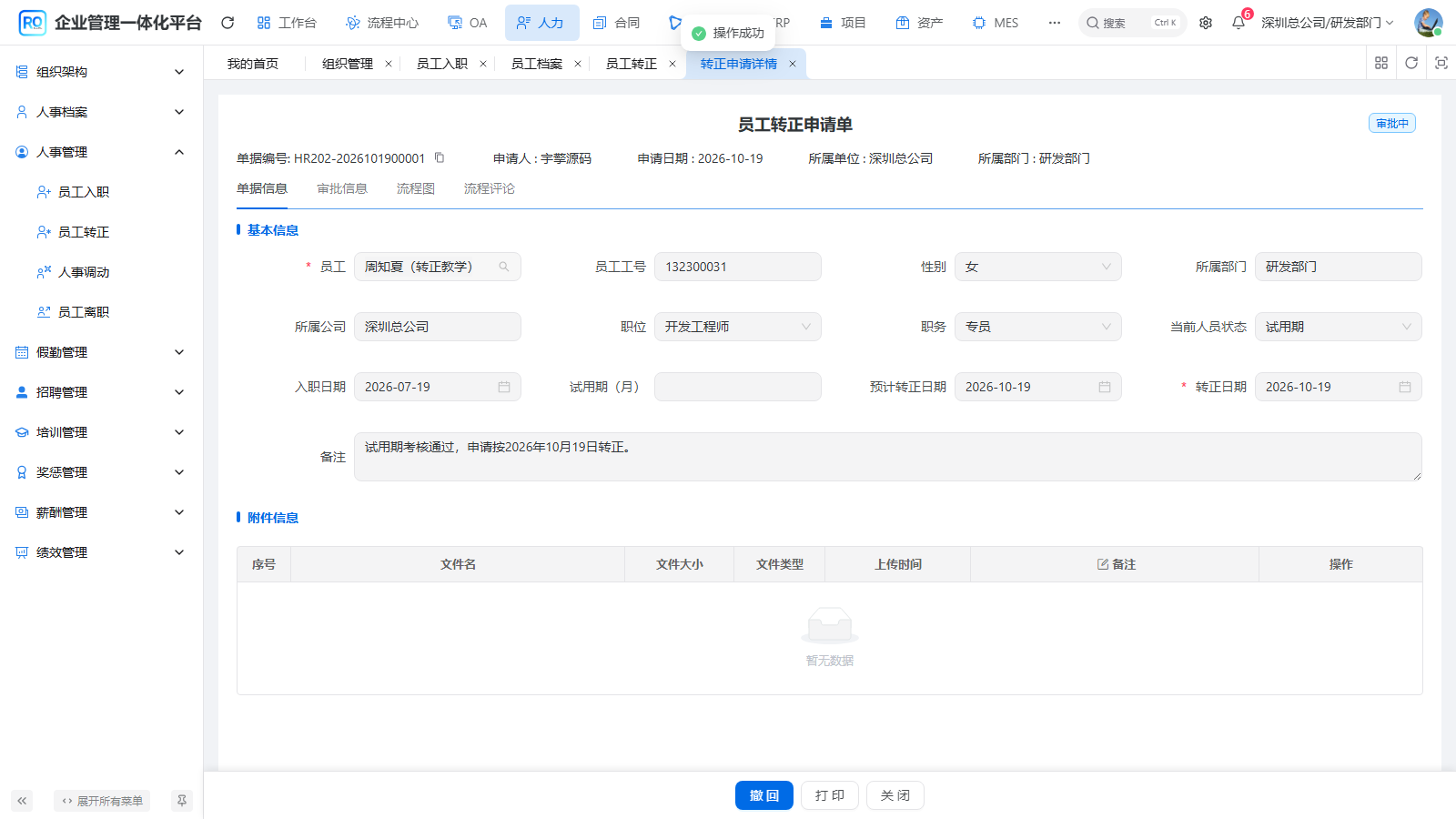Copy the document number HR202-2026101900001
Viewport: 1456px width, 819px height.
pyautogui.click(x=440, y=157)
